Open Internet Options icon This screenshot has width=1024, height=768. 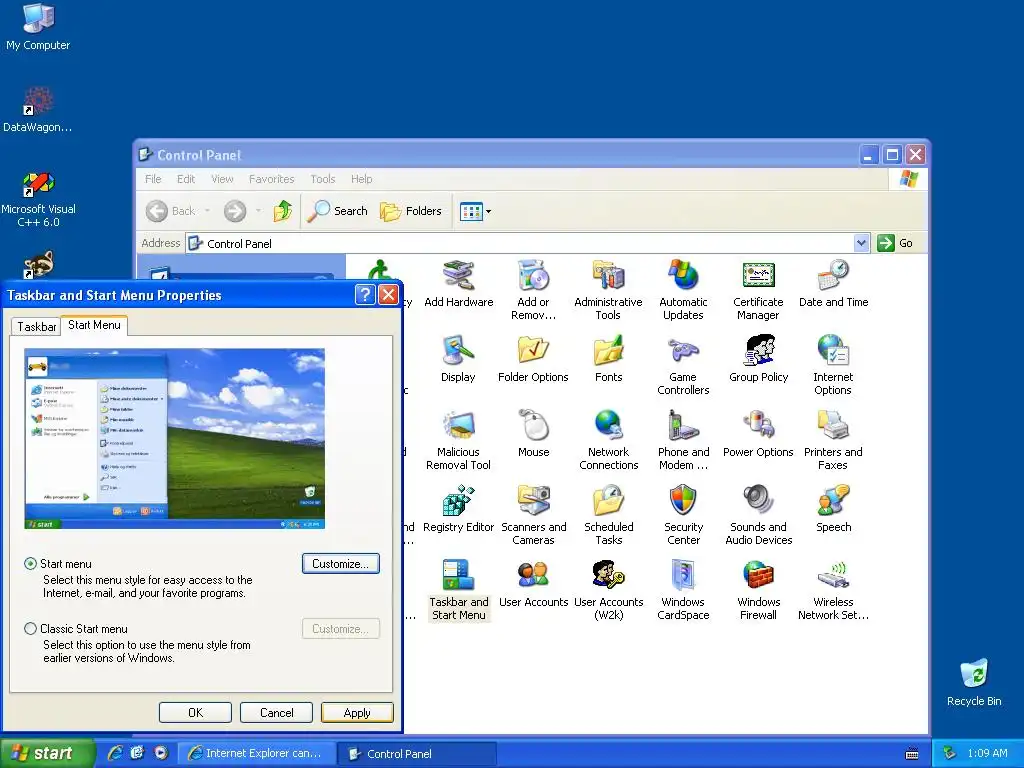tap(833, 365)
